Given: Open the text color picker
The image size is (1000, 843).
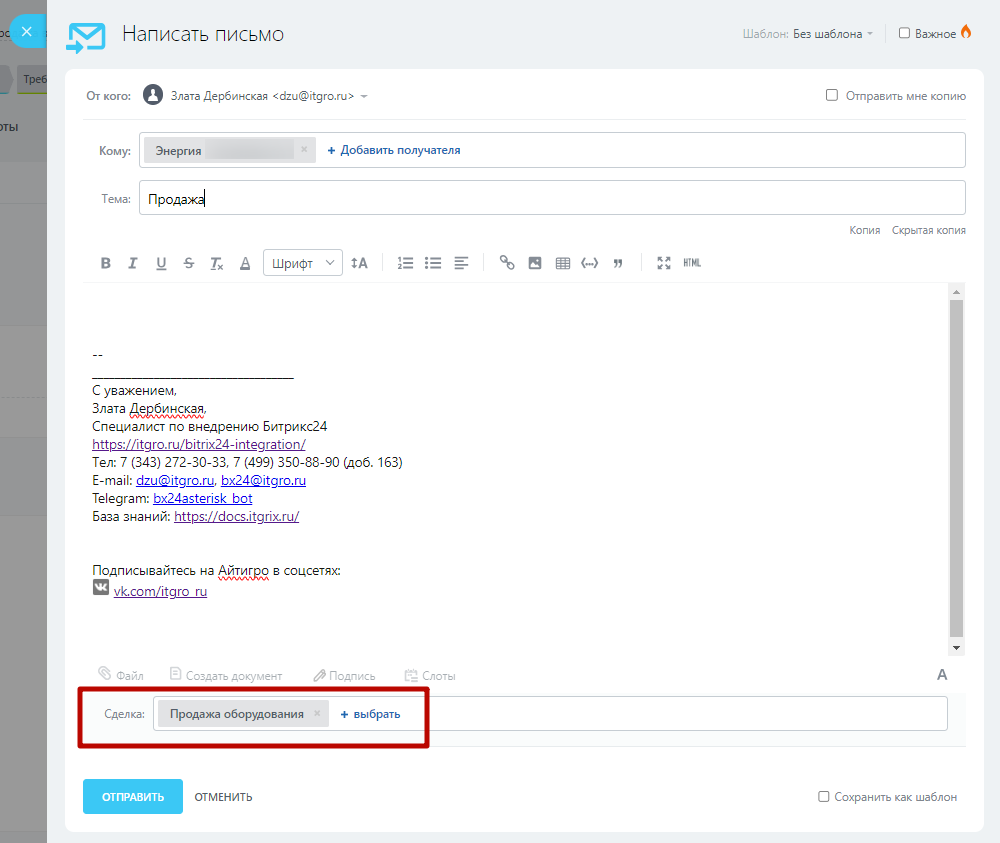Looking at the screenshot, I should [x=245, y=263].
